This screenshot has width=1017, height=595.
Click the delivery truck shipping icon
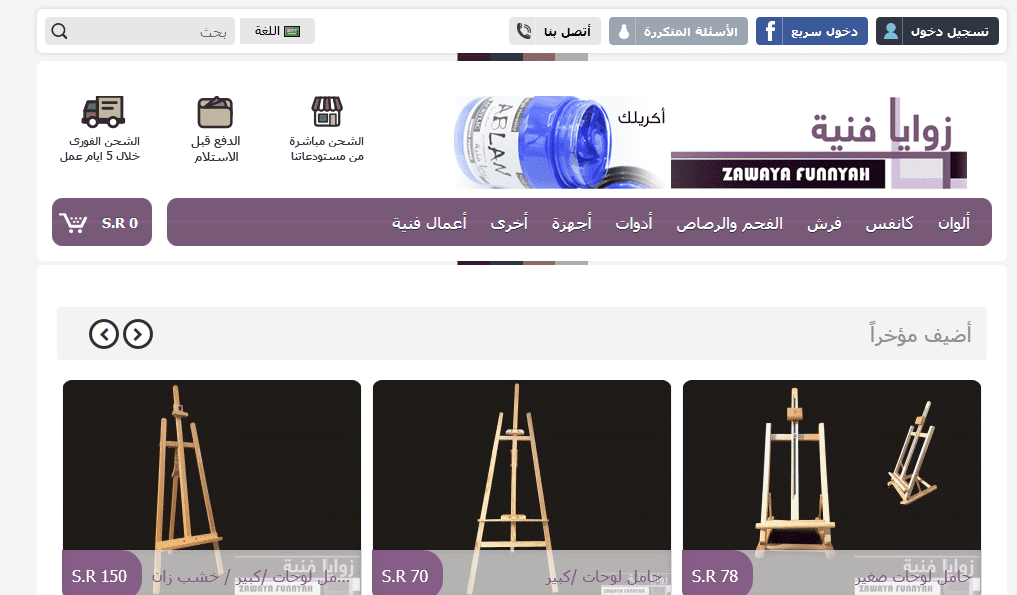tap(103, 112)
